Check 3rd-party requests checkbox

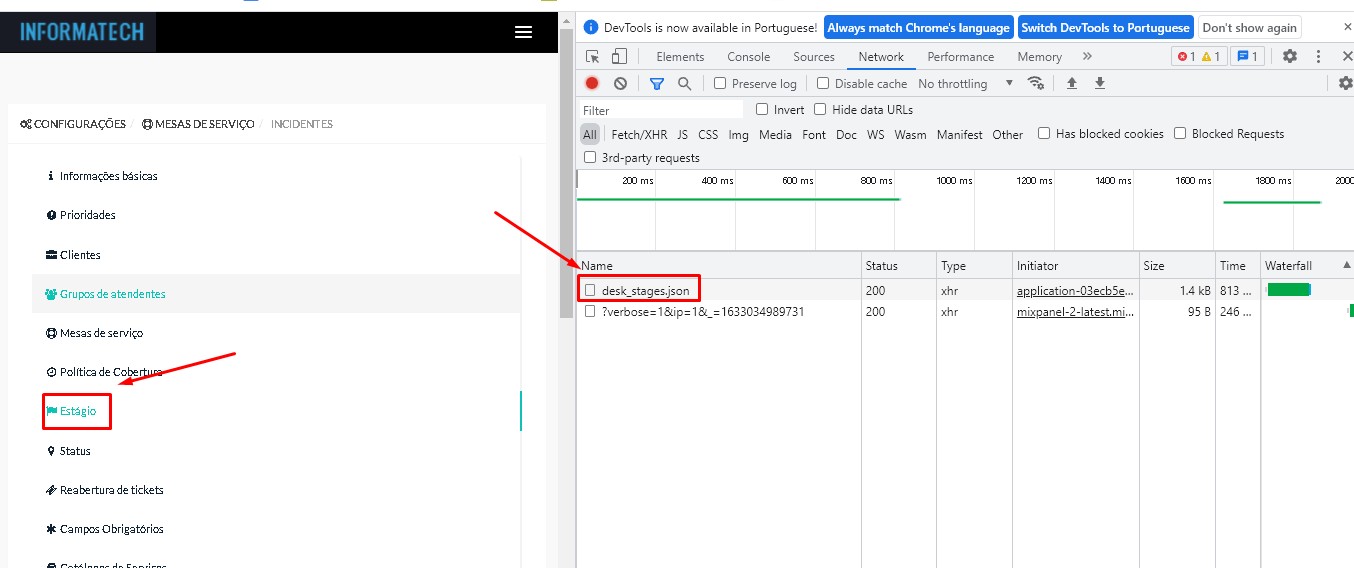590,157
